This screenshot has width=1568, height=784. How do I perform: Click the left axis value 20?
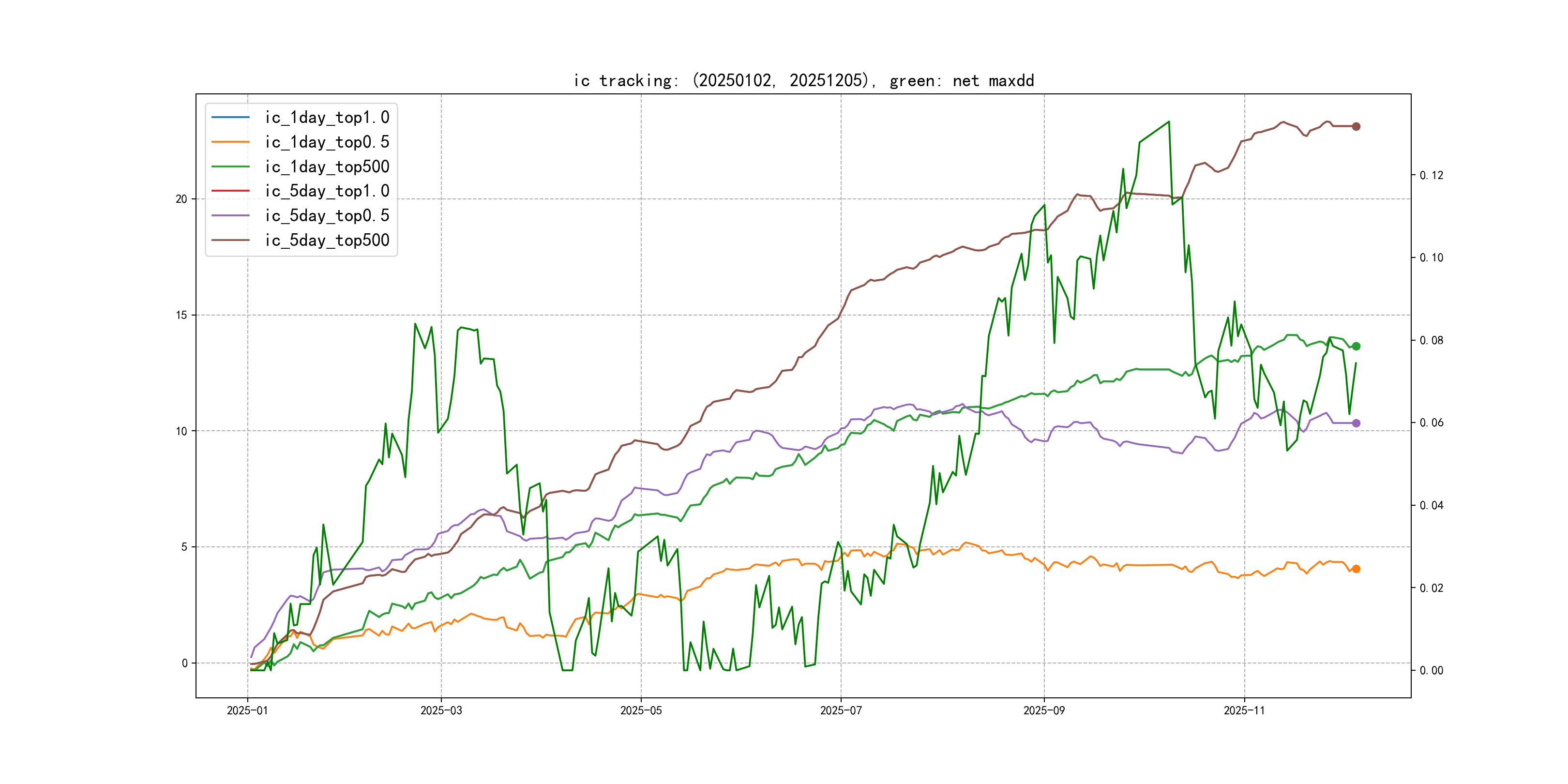point(181,199)
